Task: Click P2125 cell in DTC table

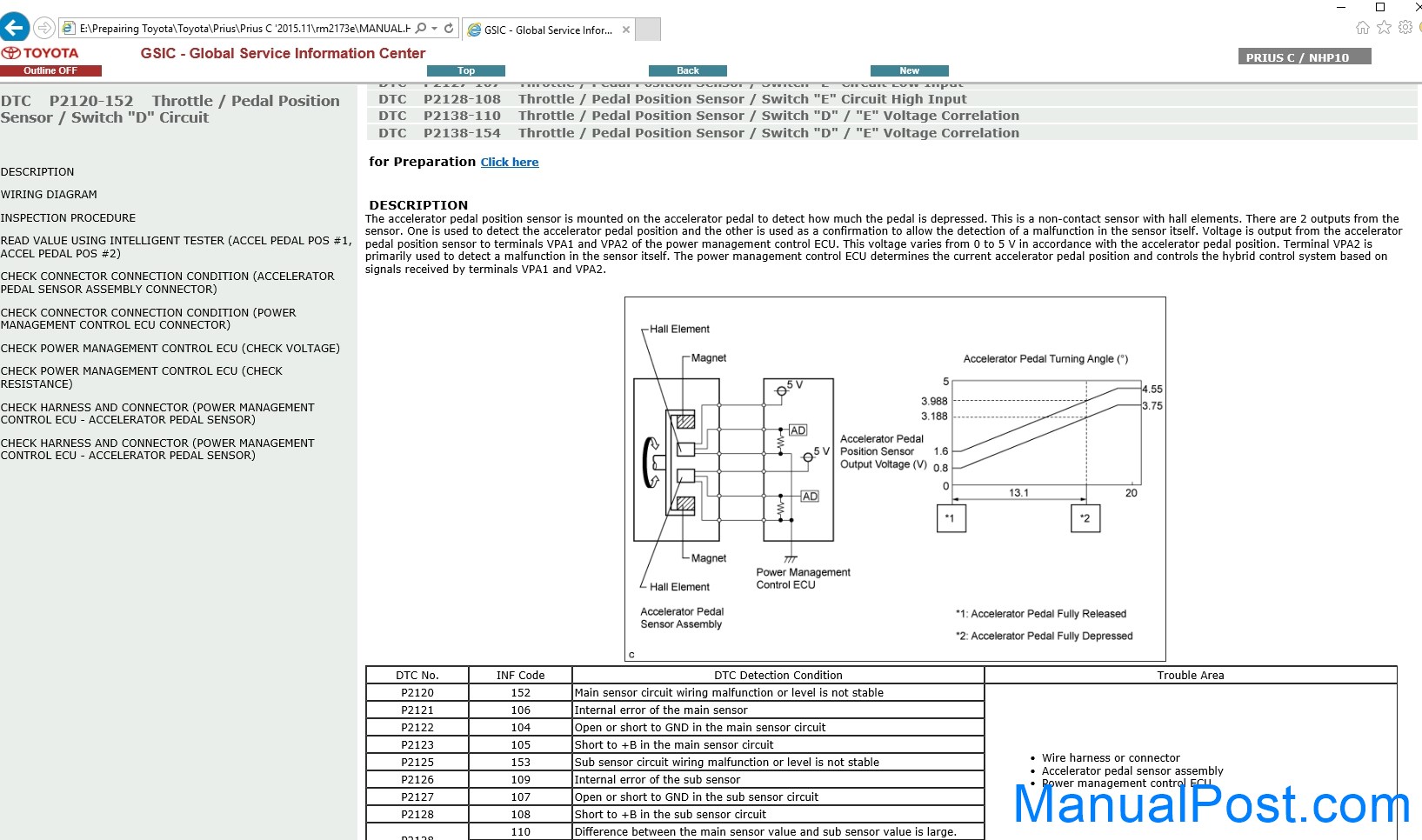Action: coord(417,763)
